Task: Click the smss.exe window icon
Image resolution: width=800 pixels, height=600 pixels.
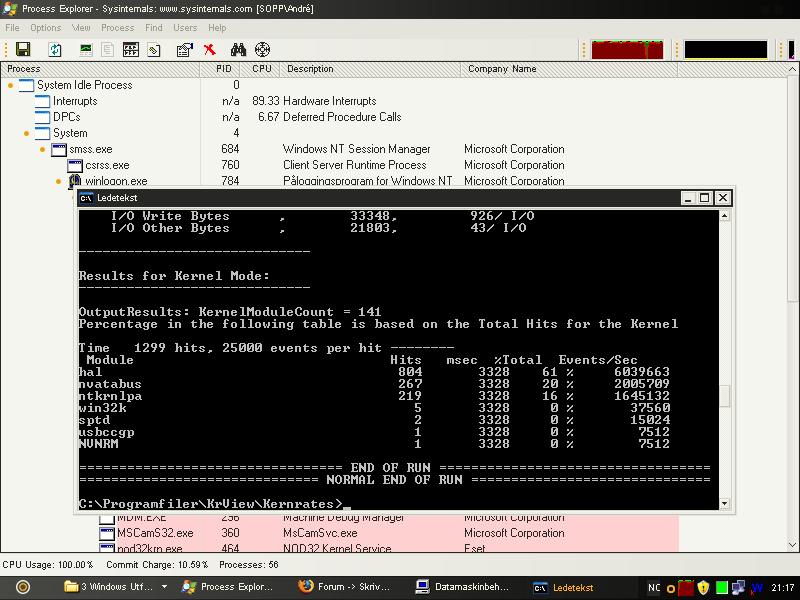Action: pos(59,149)
